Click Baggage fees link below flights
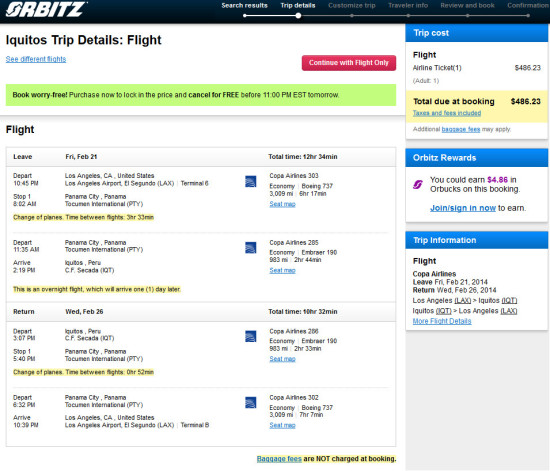550x471 pixels. 279,459
